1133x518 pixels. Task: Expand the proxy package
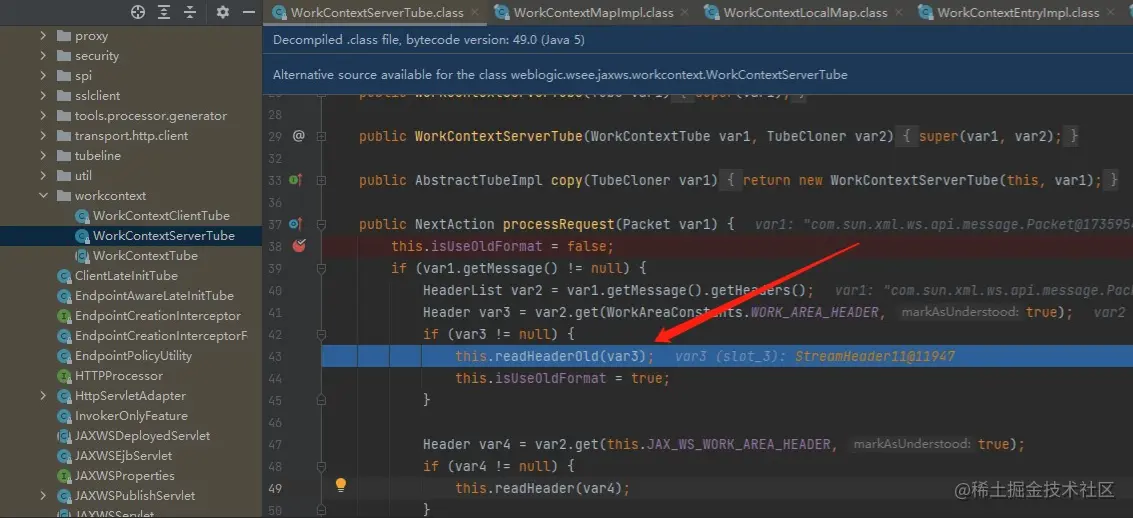click(x=43, y=35)
